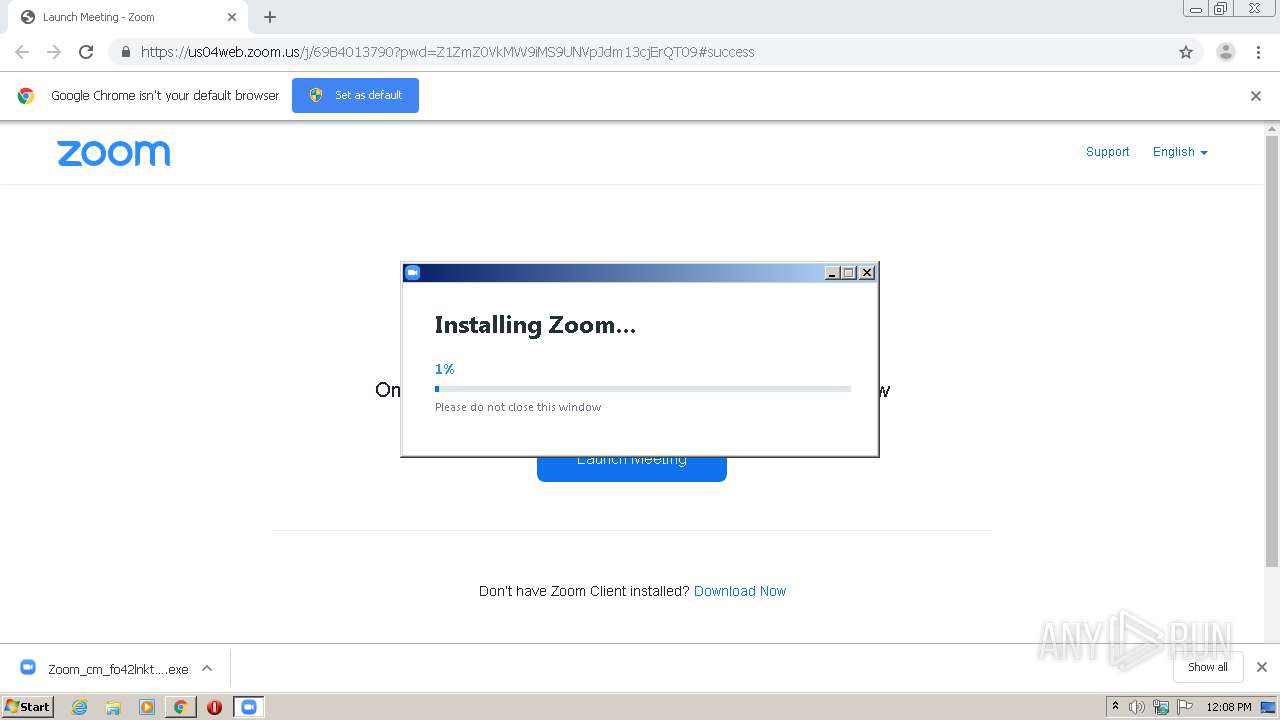Click the Zoom installer progress bar
This screenshot has width=1280, height=720.
point(643,389)
